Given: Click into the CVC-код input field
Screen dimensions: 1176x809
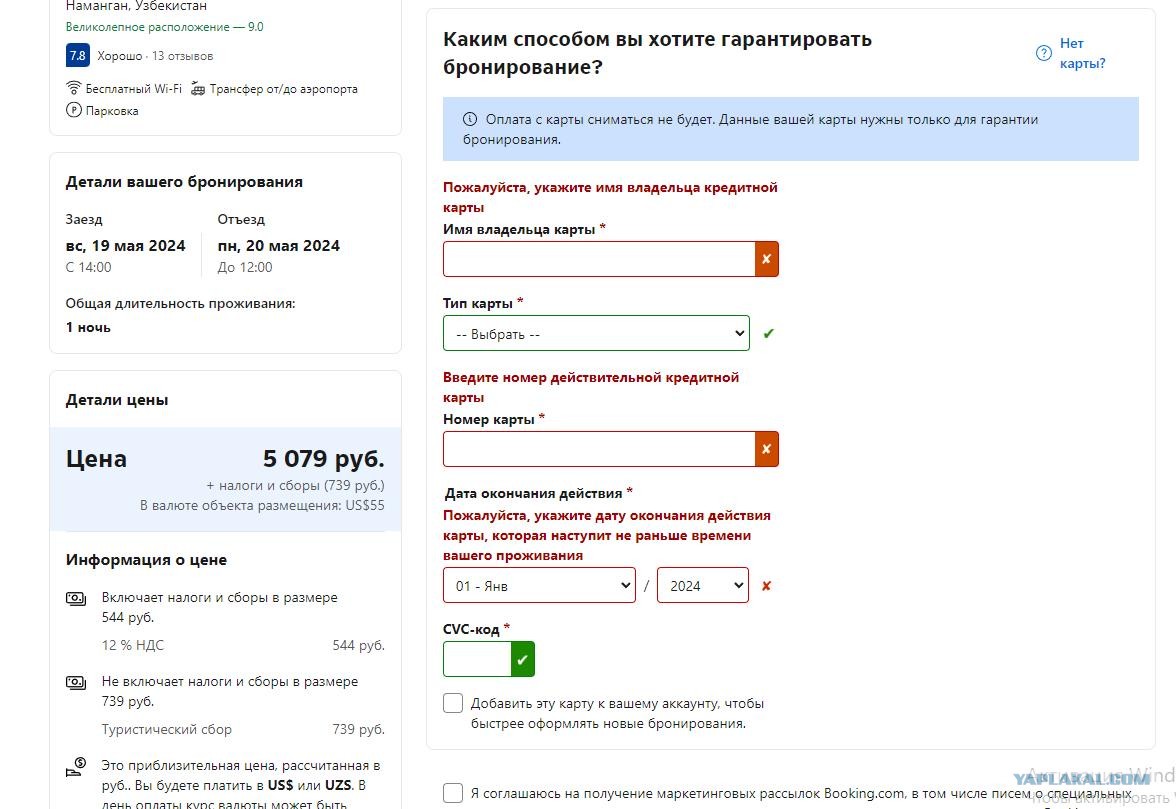Looking at the screenshot, I should click(x=478, y=660).
